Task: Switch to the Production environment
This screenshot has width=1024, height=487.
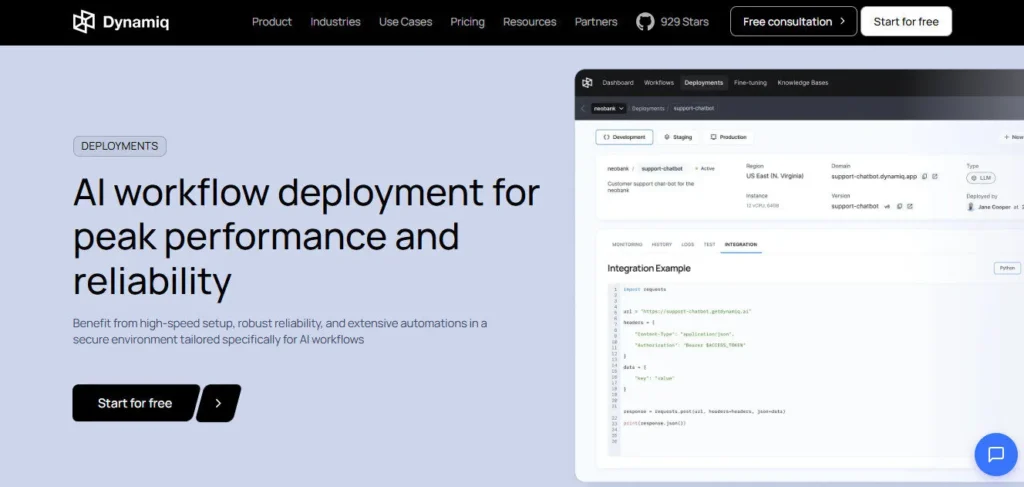Action: (728, 137)
